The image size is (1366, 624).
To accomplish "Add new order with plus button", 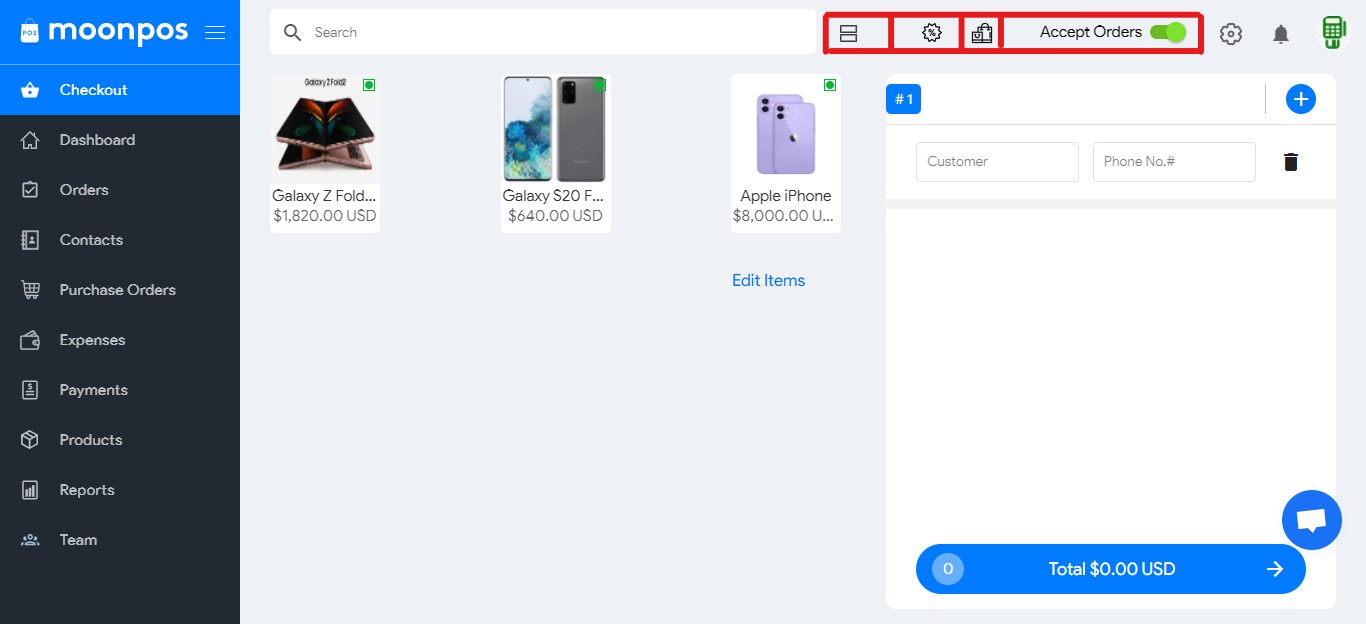I will click(1301, 99).
